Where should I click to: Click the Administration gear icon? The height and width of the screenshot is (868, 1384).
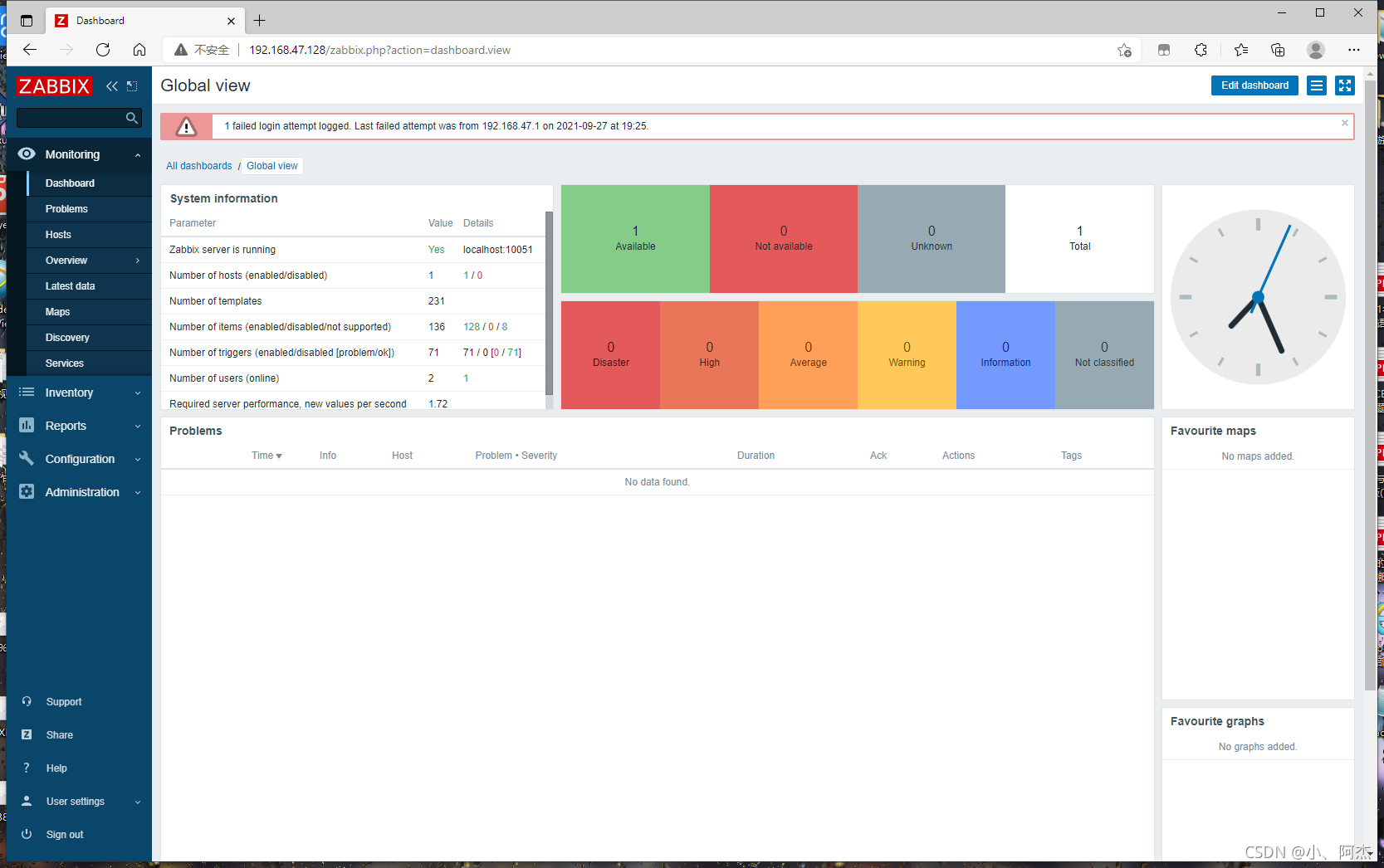point(27,492)
